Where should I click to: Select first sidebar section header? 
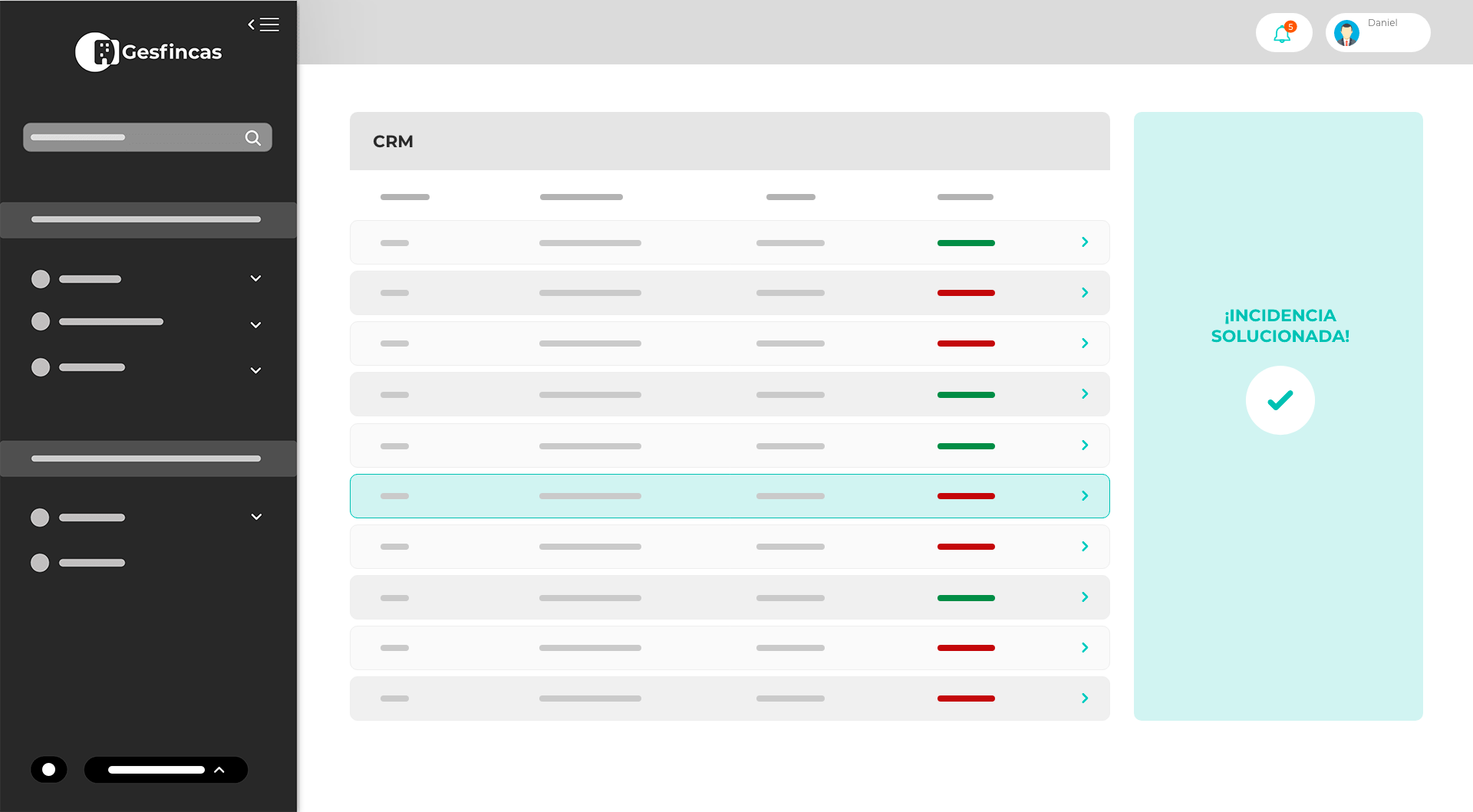click(147, 220)
